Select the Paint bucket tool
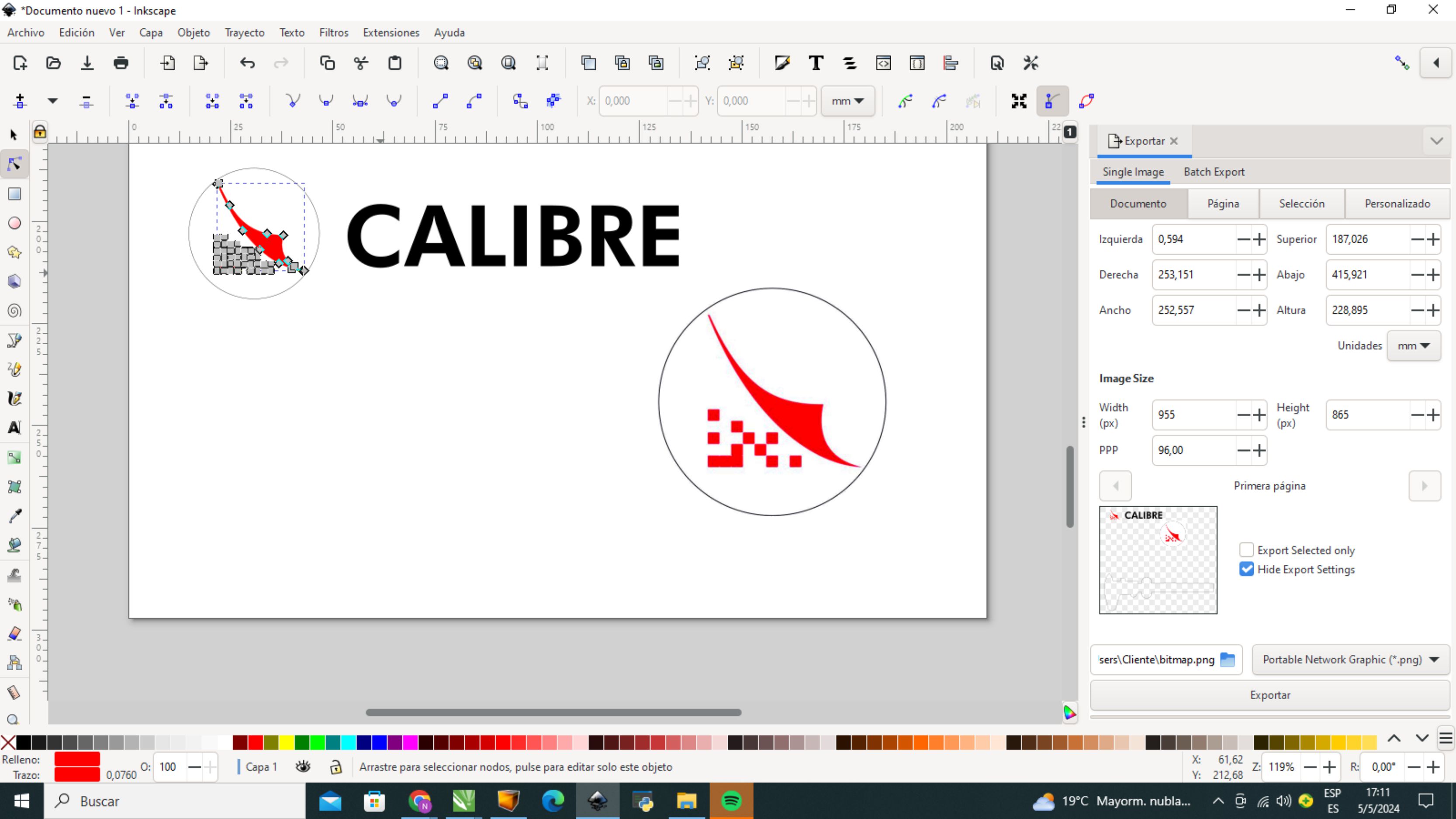 pos(14,546)
